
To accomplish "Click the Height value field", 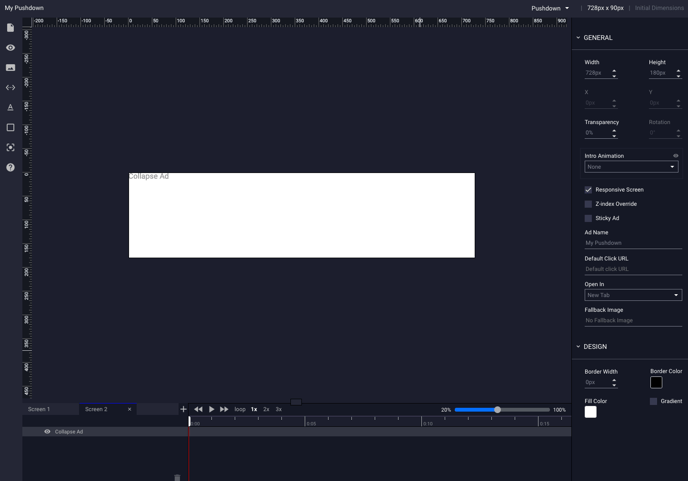I will [x=662, y=73].
